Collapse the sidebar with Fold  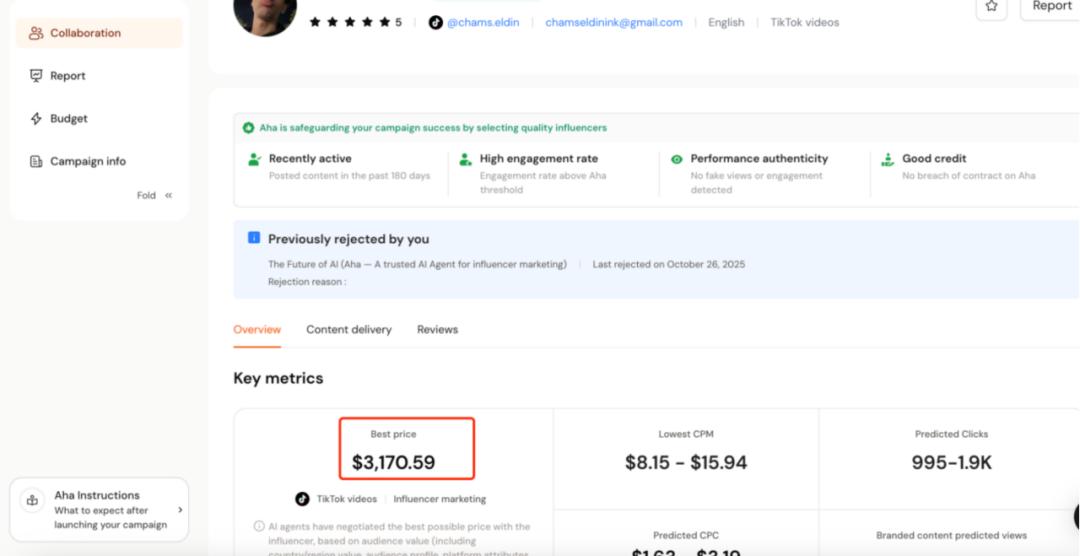(x=155, y=195)
